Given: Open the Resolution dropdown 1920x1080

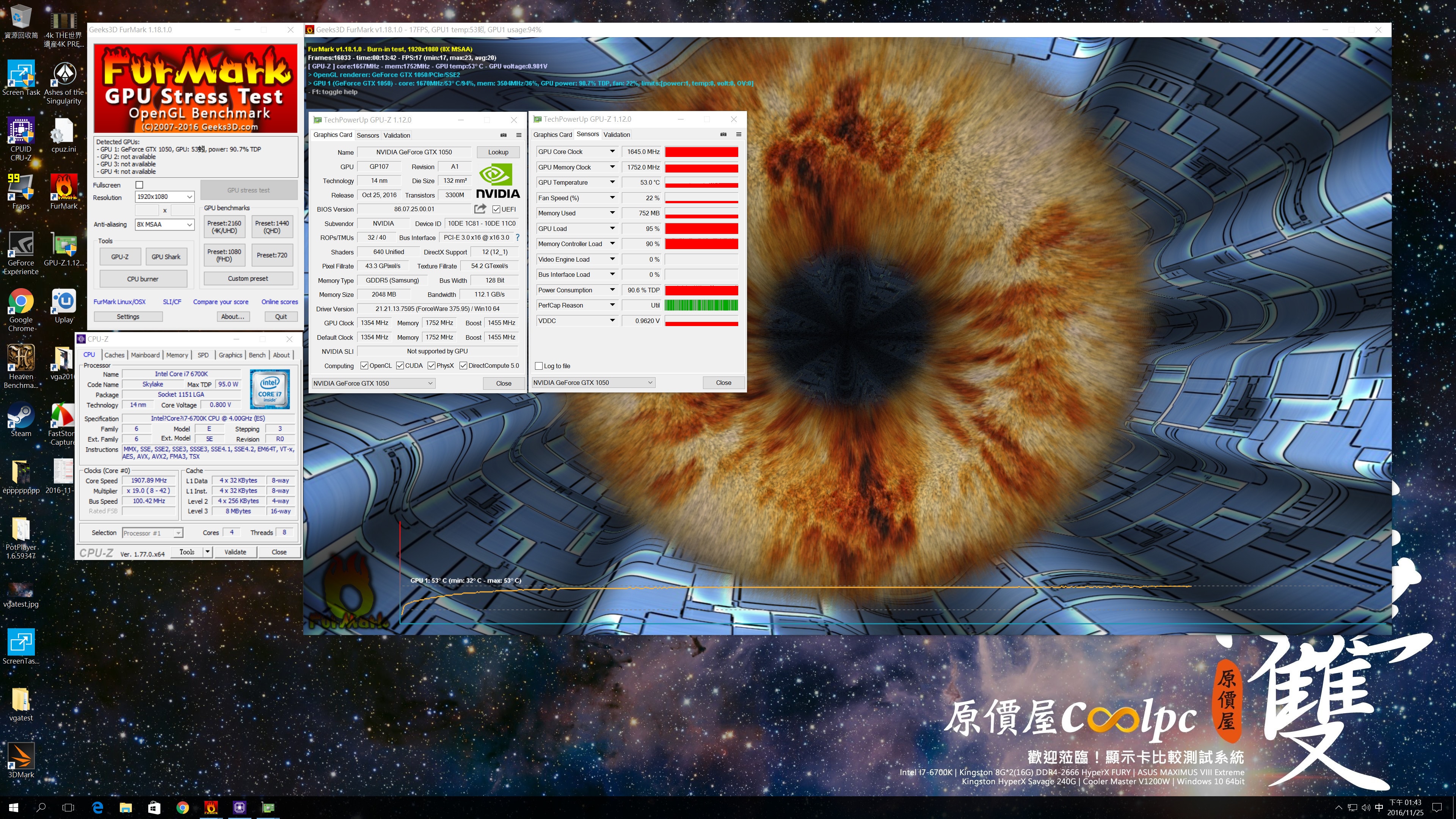Looking at the screenshot, I should [165, 197].
